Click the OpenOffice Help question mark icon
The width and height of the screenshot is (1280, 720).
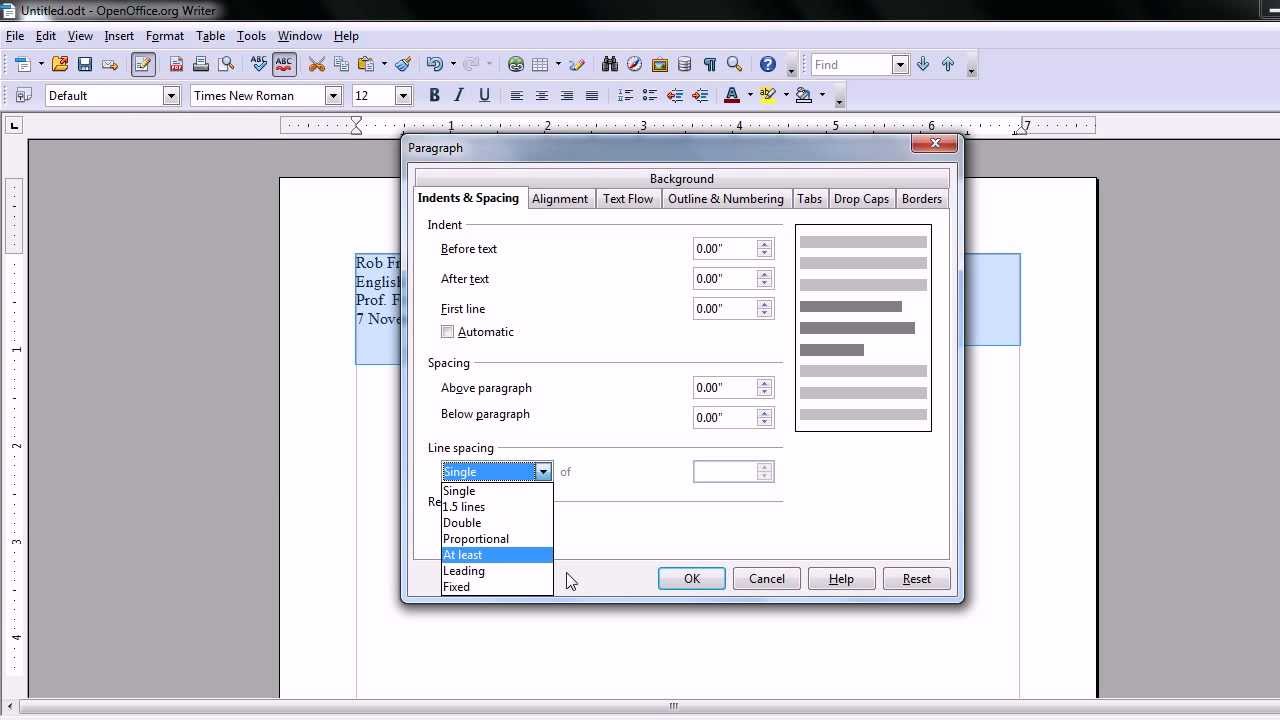click(767, 64)
